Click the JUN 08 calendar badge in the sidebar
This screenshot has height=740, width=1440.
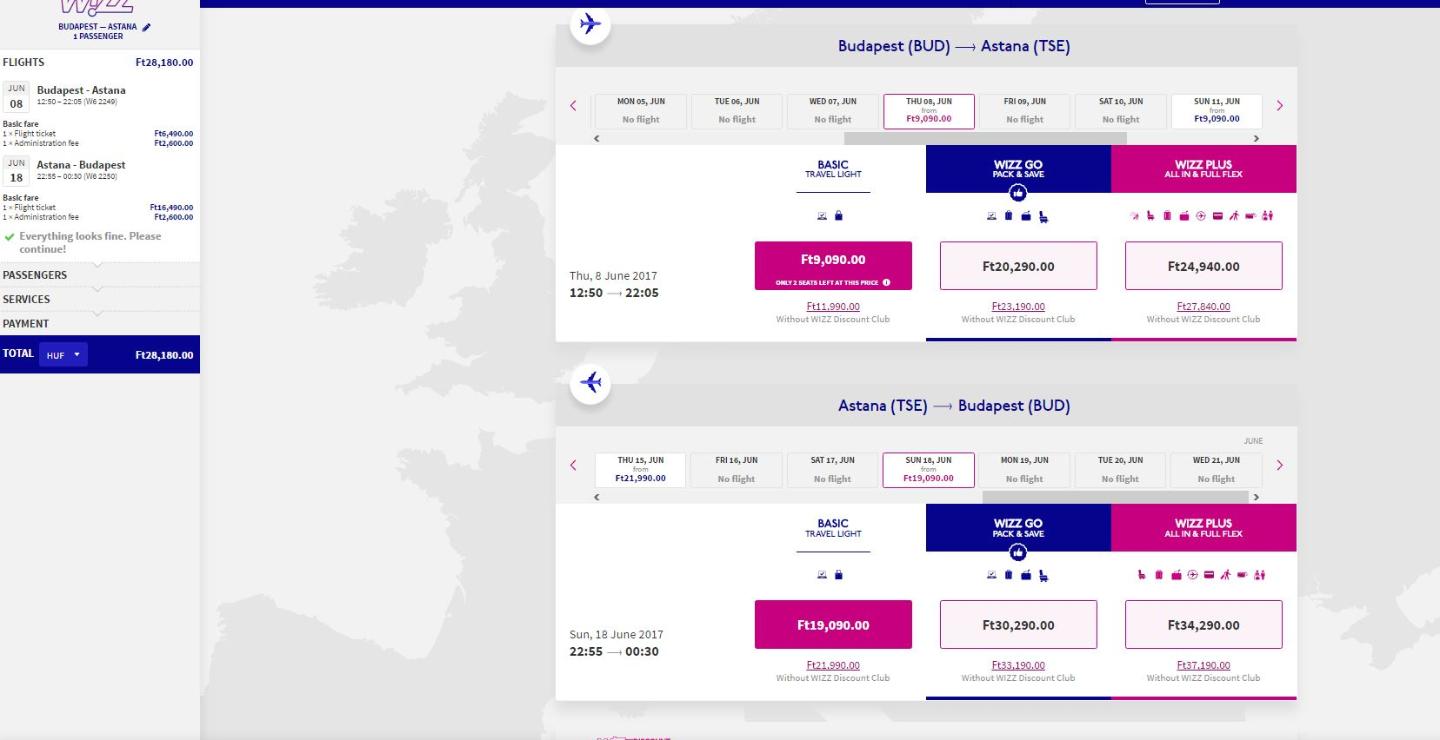15,96
